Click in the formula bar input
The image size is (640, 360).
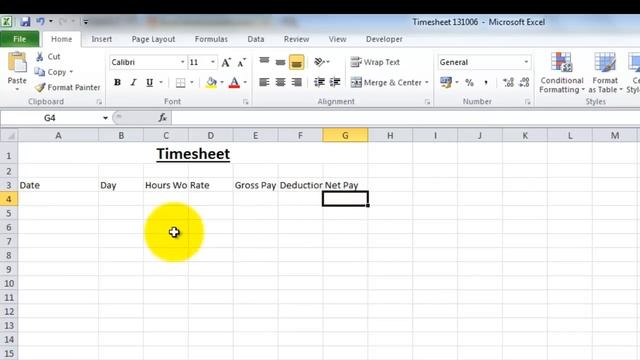(x=405, y=118)
